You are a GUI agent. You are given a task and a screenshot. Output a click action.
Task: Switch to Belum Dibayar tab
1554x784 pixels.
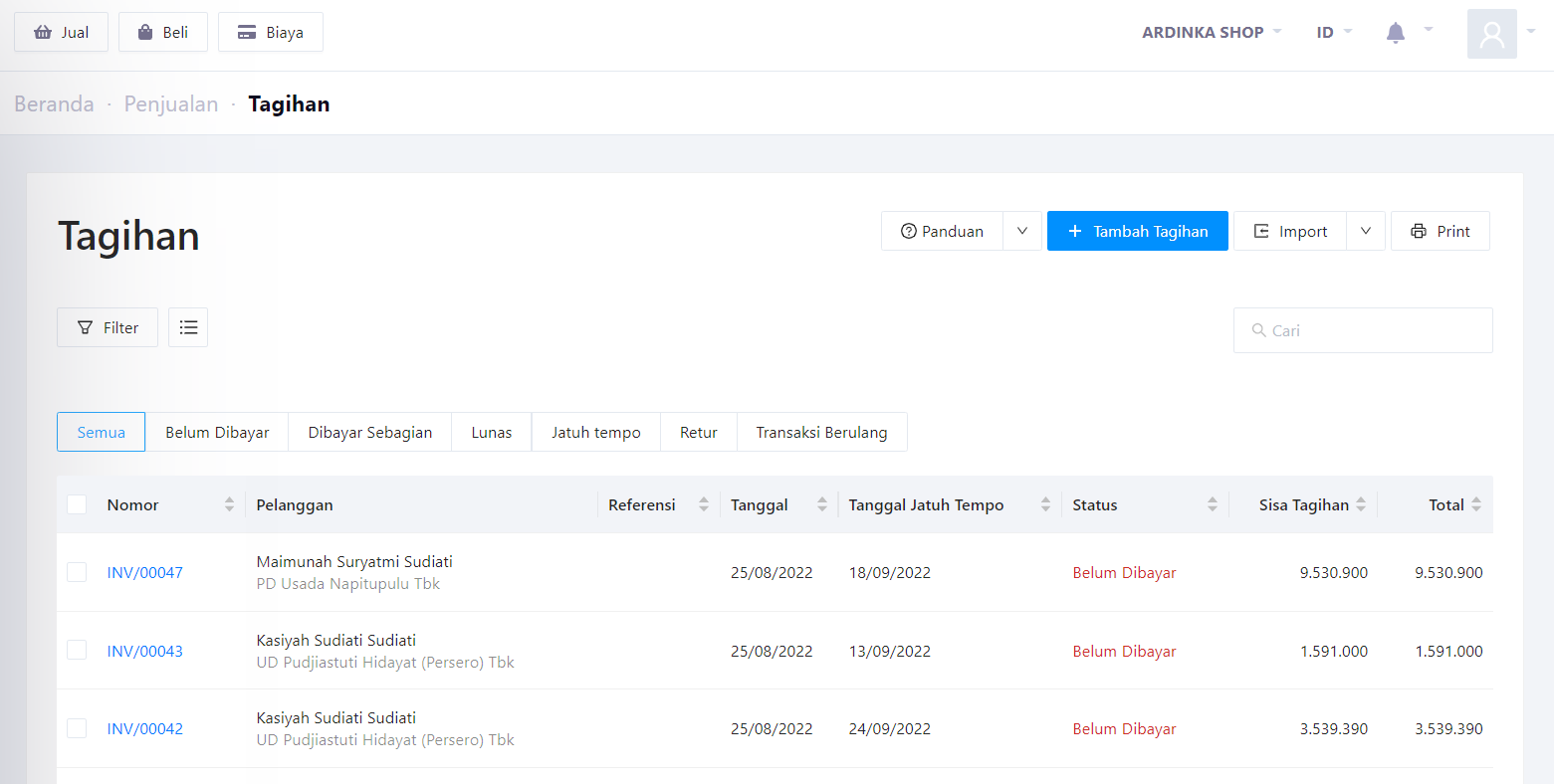(x=217, y=432)
